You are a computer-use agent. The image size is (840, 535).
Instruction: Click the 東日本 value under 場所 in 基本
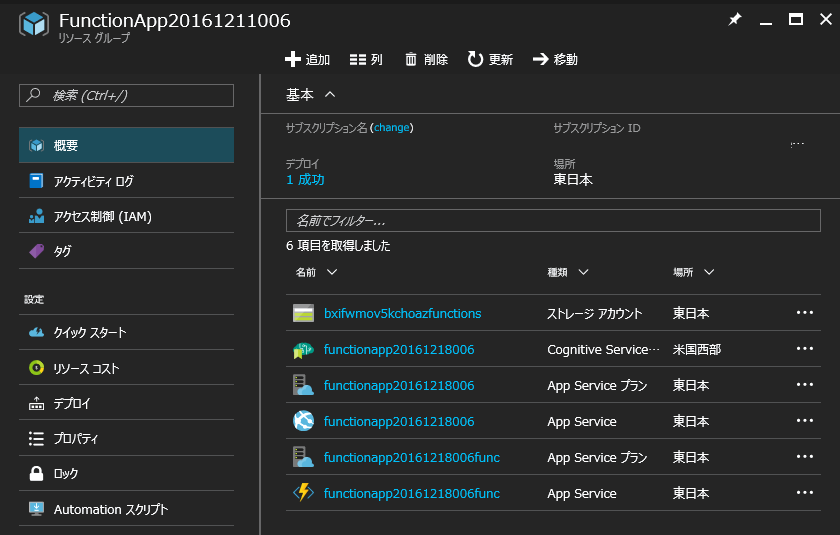[573, 179]
